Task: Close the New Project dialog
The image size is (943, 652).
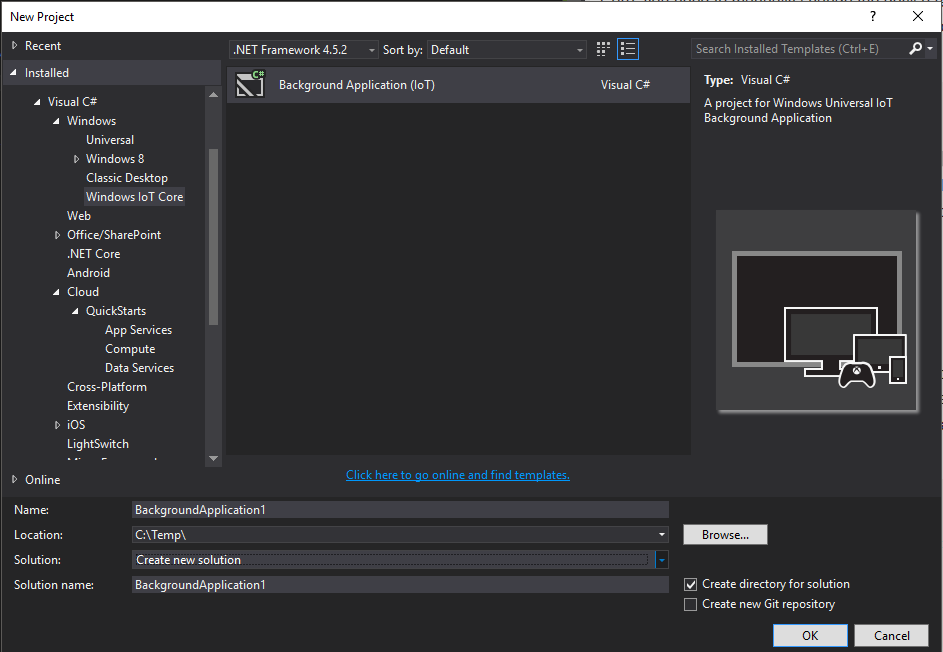Action: click(918, 16)
